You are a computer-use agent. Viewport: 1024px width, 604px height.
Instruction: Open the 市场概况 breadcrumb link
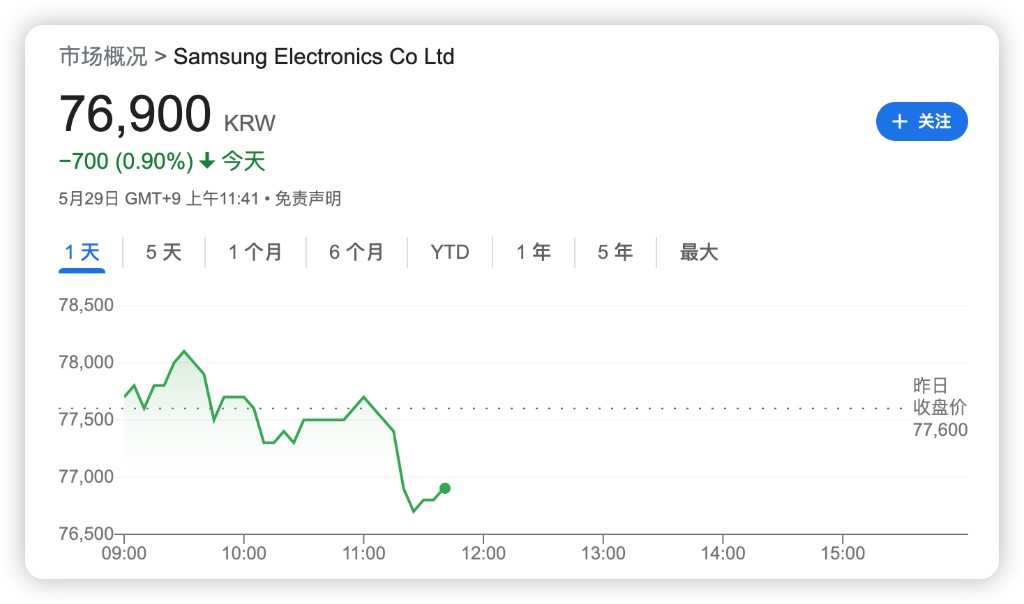102,56
